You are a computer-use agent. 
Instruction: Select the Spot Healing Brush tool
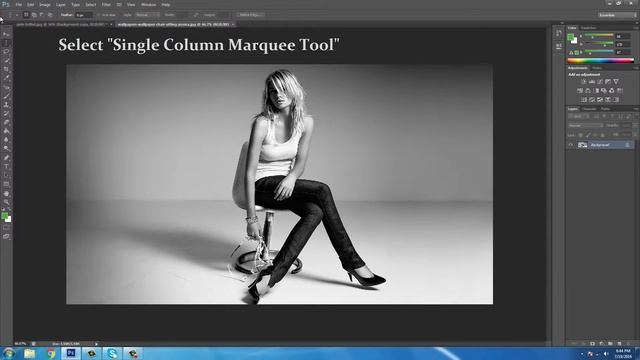(x=6, y=87)
